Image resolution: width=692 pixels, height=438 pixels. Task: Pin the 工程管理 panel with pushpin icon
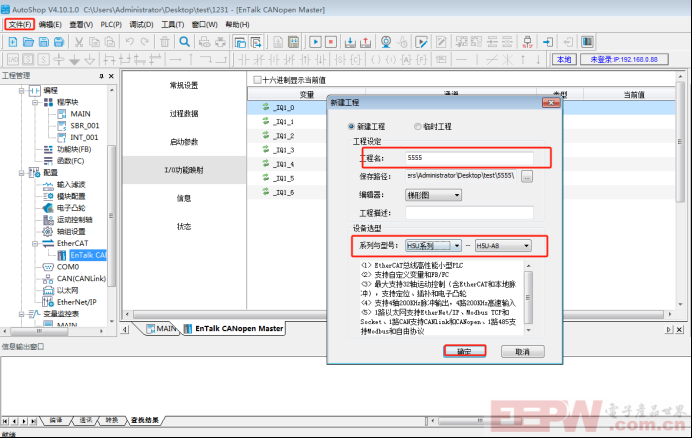pyautogui.click(x=101, y=76)
